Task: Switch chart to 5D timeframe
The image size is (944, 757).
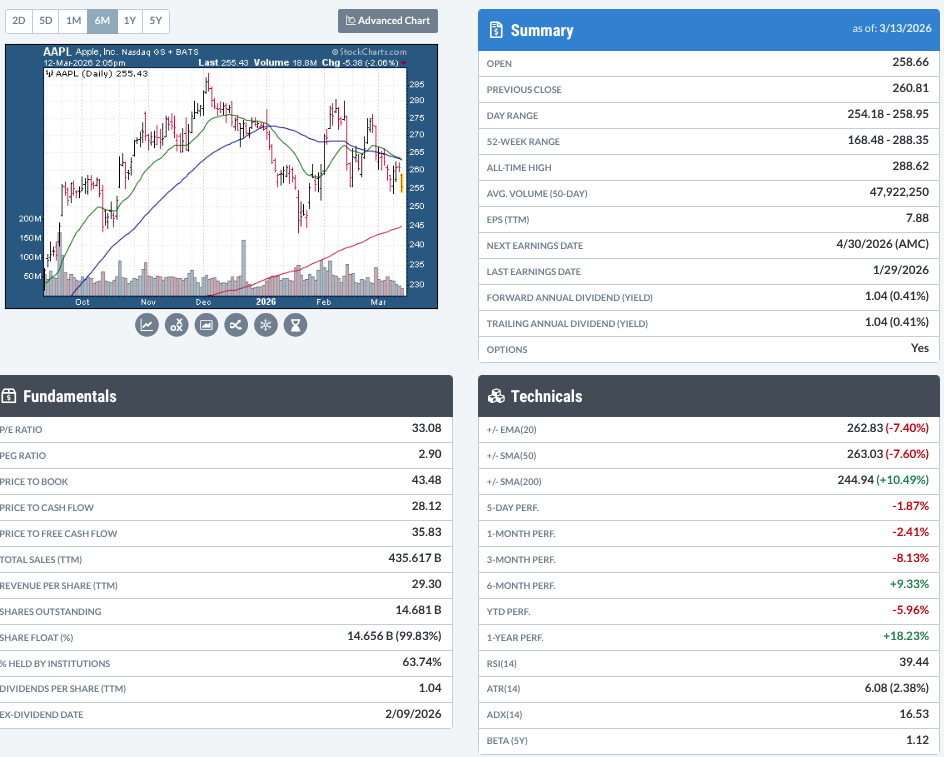Action: (x=46, y=21)
